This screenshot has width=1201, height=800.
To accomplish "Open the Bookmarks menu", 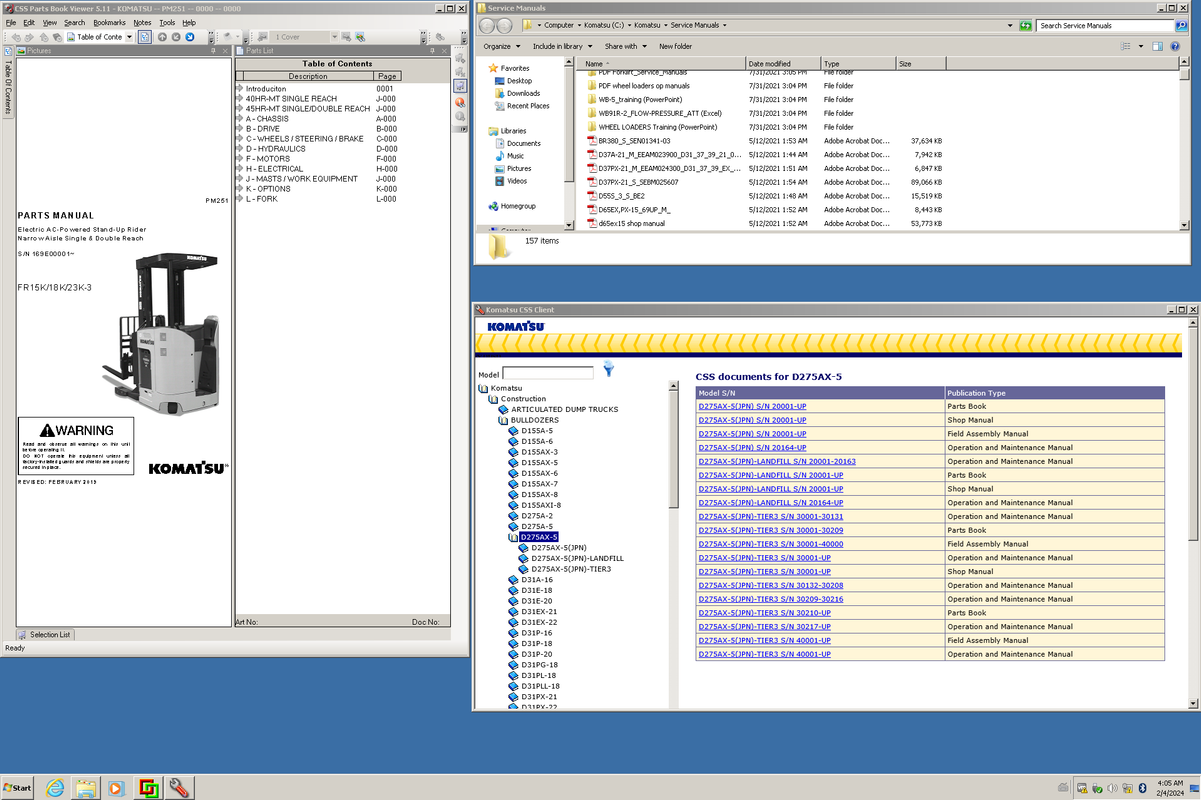I will (x=109, y=22).
